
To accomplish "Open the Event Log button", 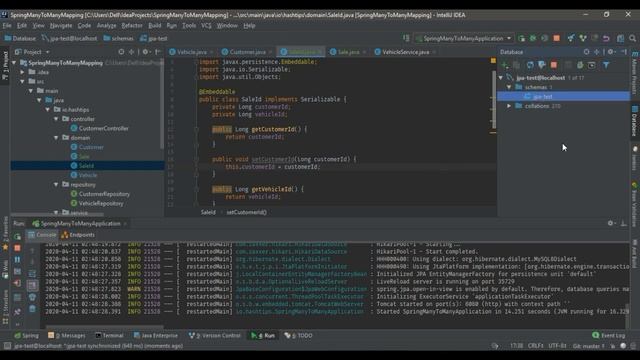I will coord(609,336).
